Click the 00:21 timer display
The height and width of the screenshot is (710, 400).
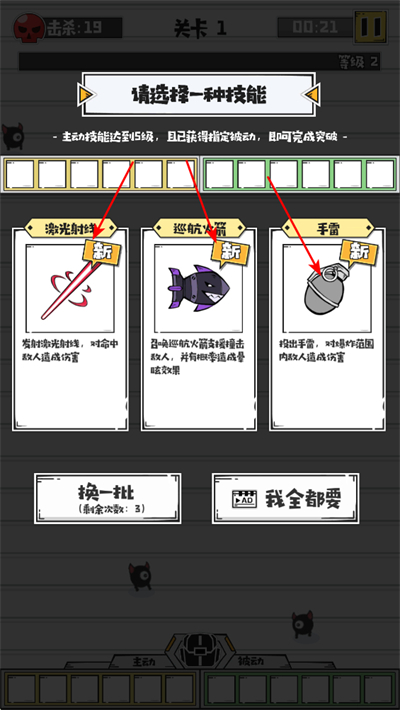pos(316,27)
